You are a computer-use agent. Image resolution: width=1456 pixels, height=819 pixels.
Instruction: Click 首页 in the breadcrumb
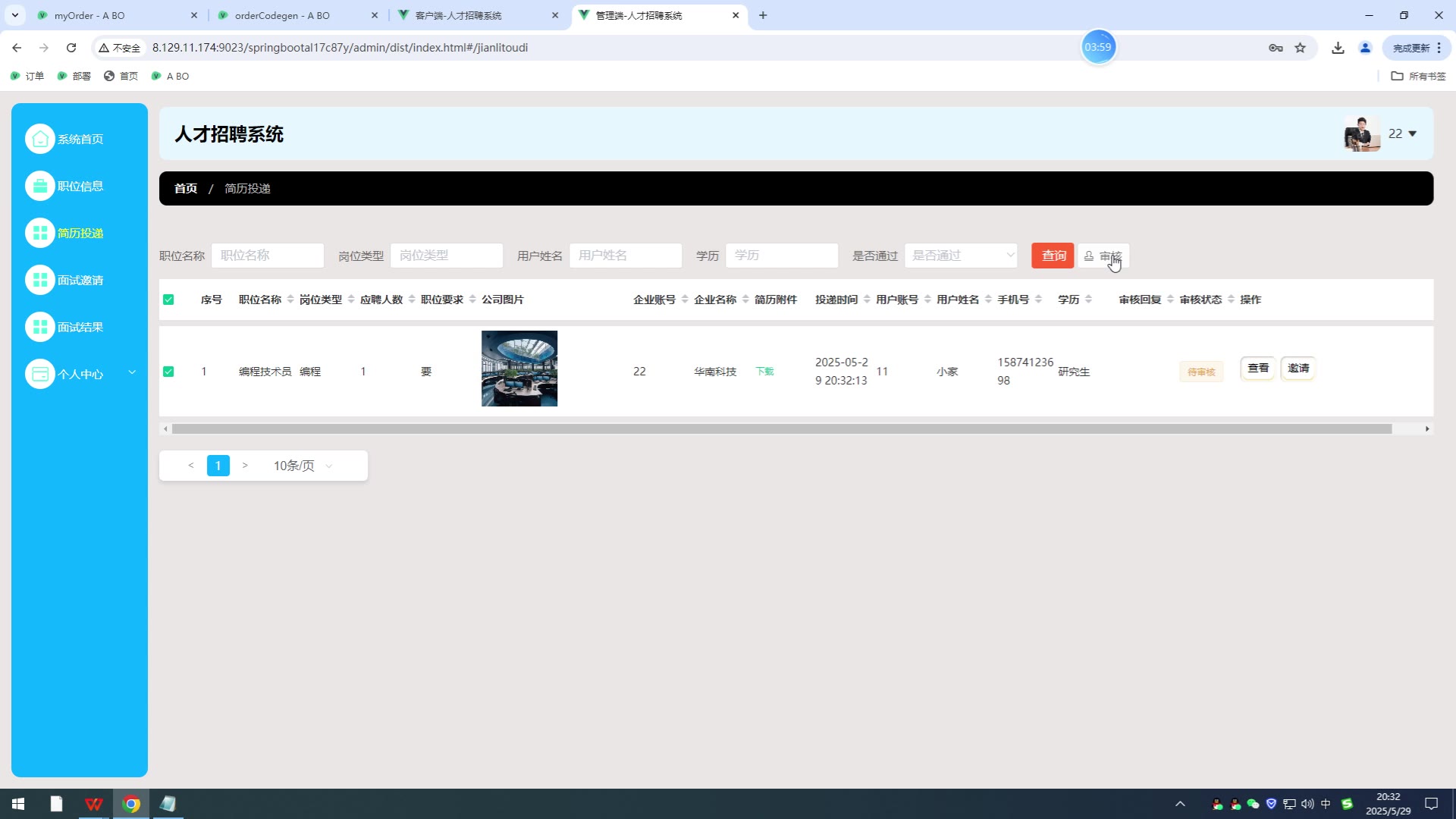click(186, 188)
